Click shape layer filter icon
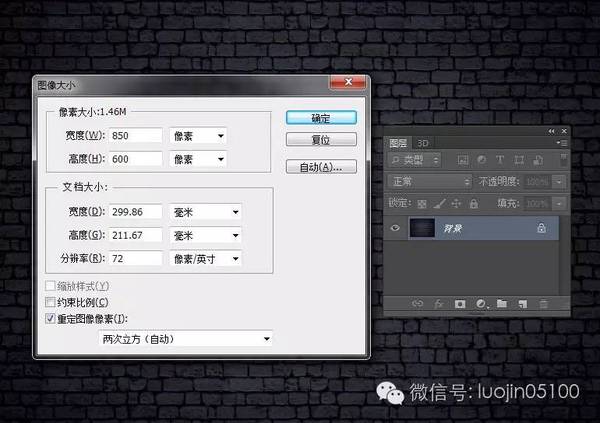600x423 pixels. click(x=519, y=160)
